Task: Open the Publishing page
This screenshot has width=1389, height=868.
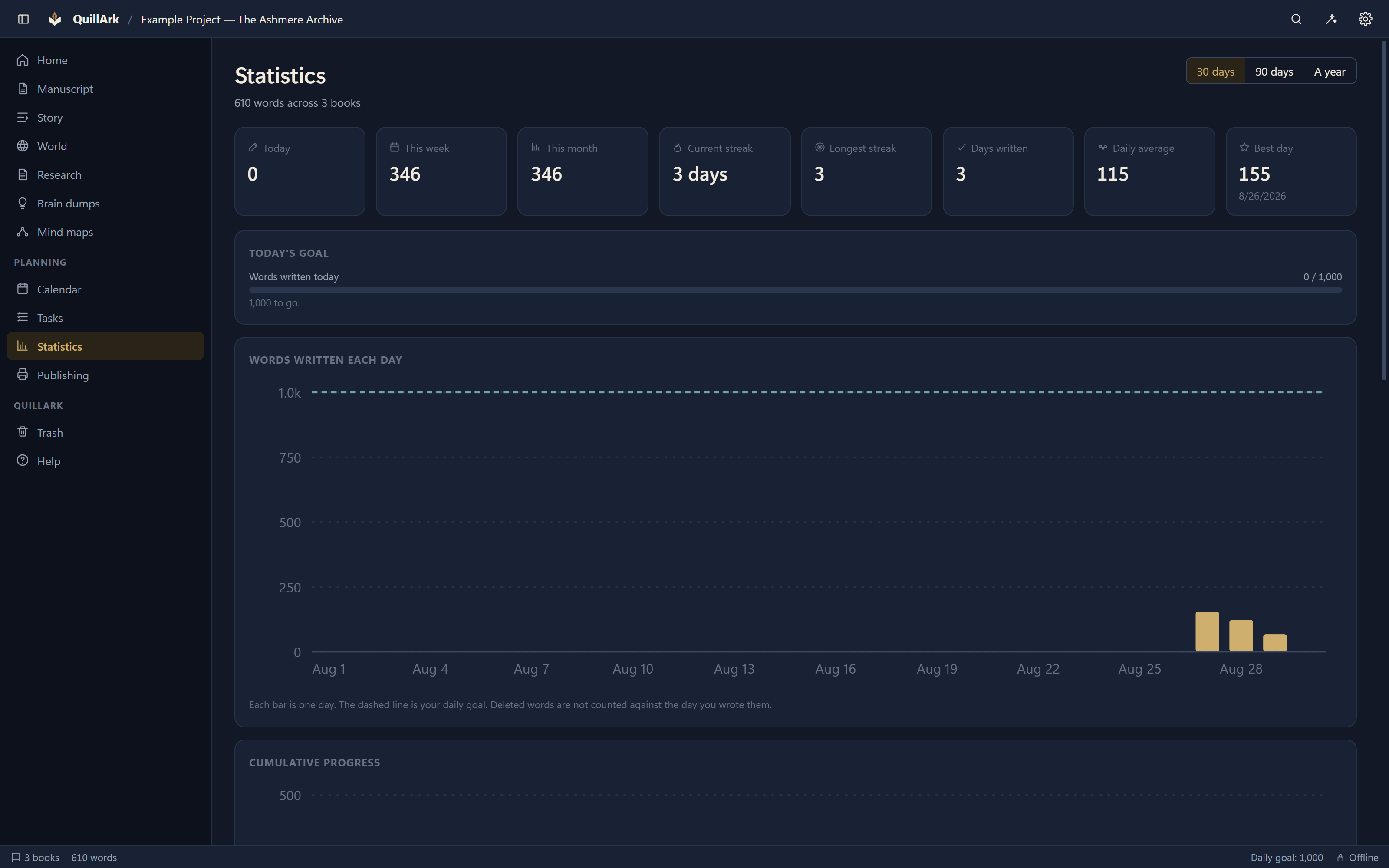Action: (105, 375)
